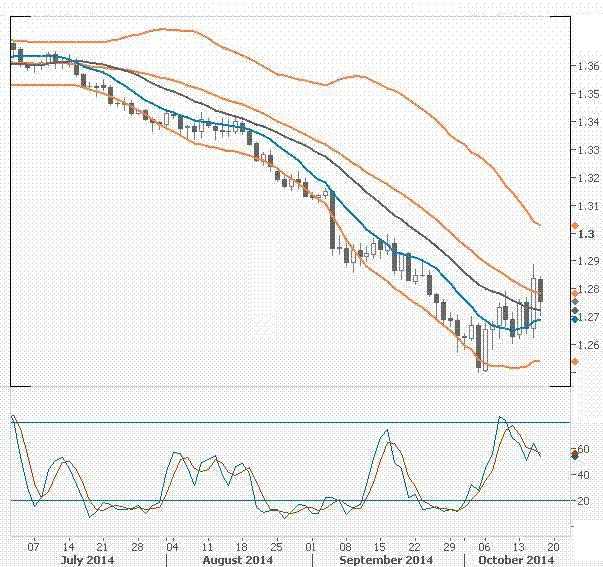Select the last candlestick on the chart
Viewport: 603px width, 567px height.
click(541, 290)
